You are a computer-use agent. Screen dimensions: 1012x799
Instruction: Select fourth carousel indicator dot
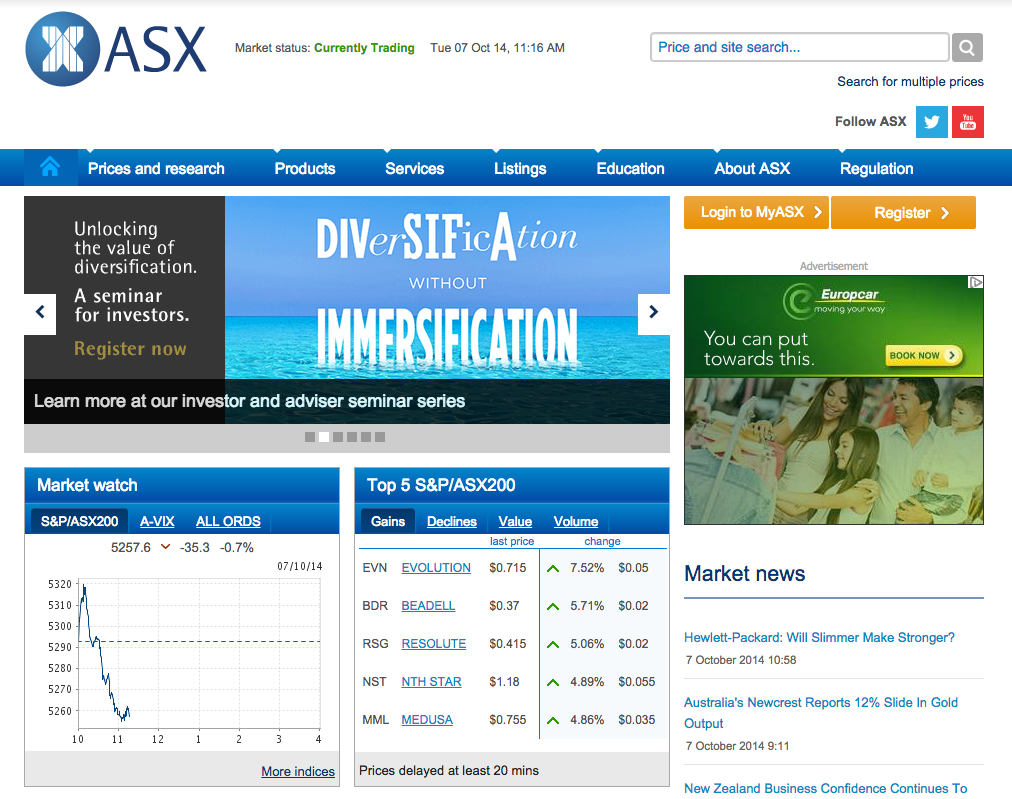tap(352, 437)
